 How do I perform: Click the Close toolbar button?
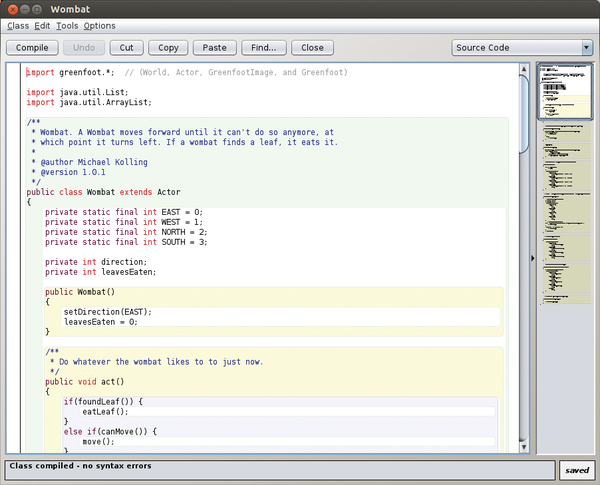pos(312,48)
